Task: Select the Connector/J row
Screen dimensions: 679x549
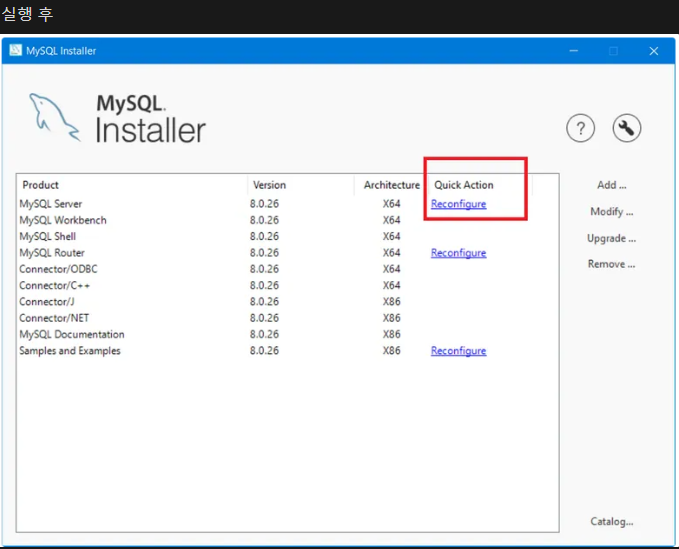Action: (287, 302)
